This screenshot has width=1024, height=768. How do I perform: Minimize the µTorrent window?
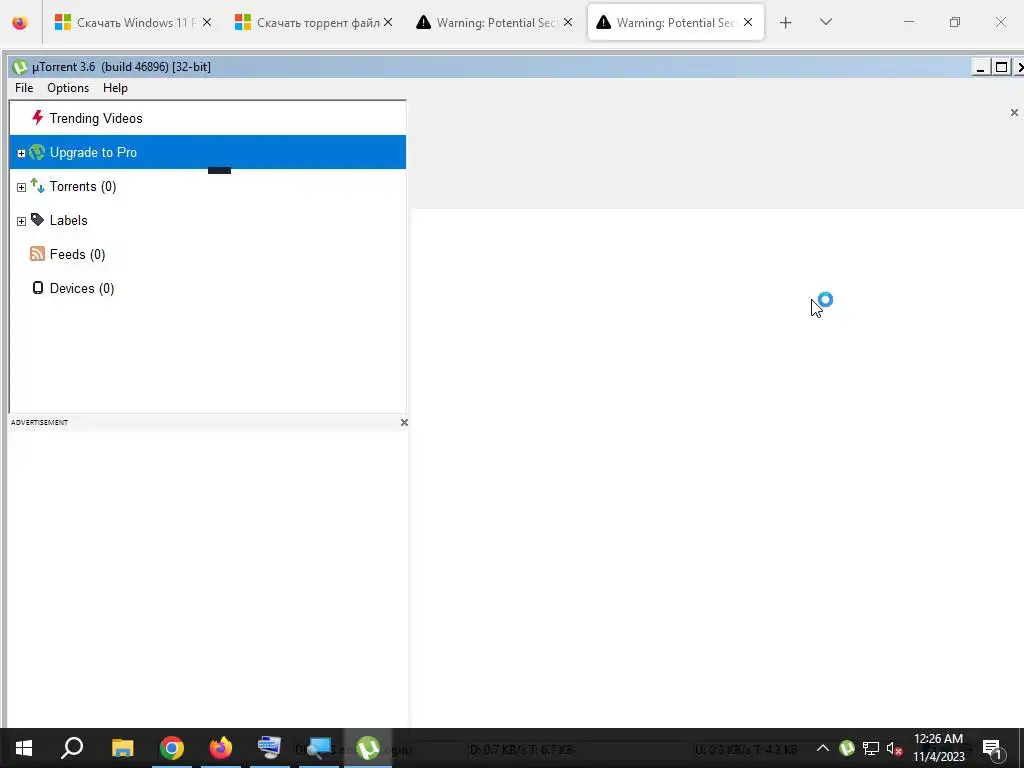click(x=980, y=67)
